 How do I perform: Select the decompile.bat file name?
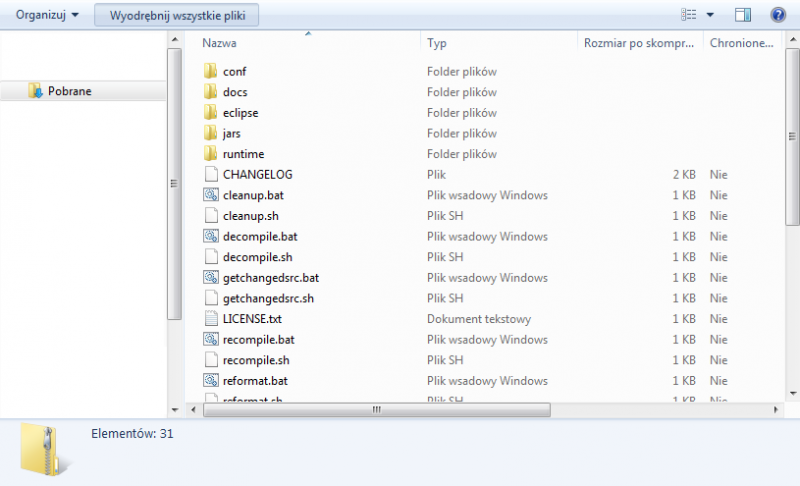pos(260,236)
